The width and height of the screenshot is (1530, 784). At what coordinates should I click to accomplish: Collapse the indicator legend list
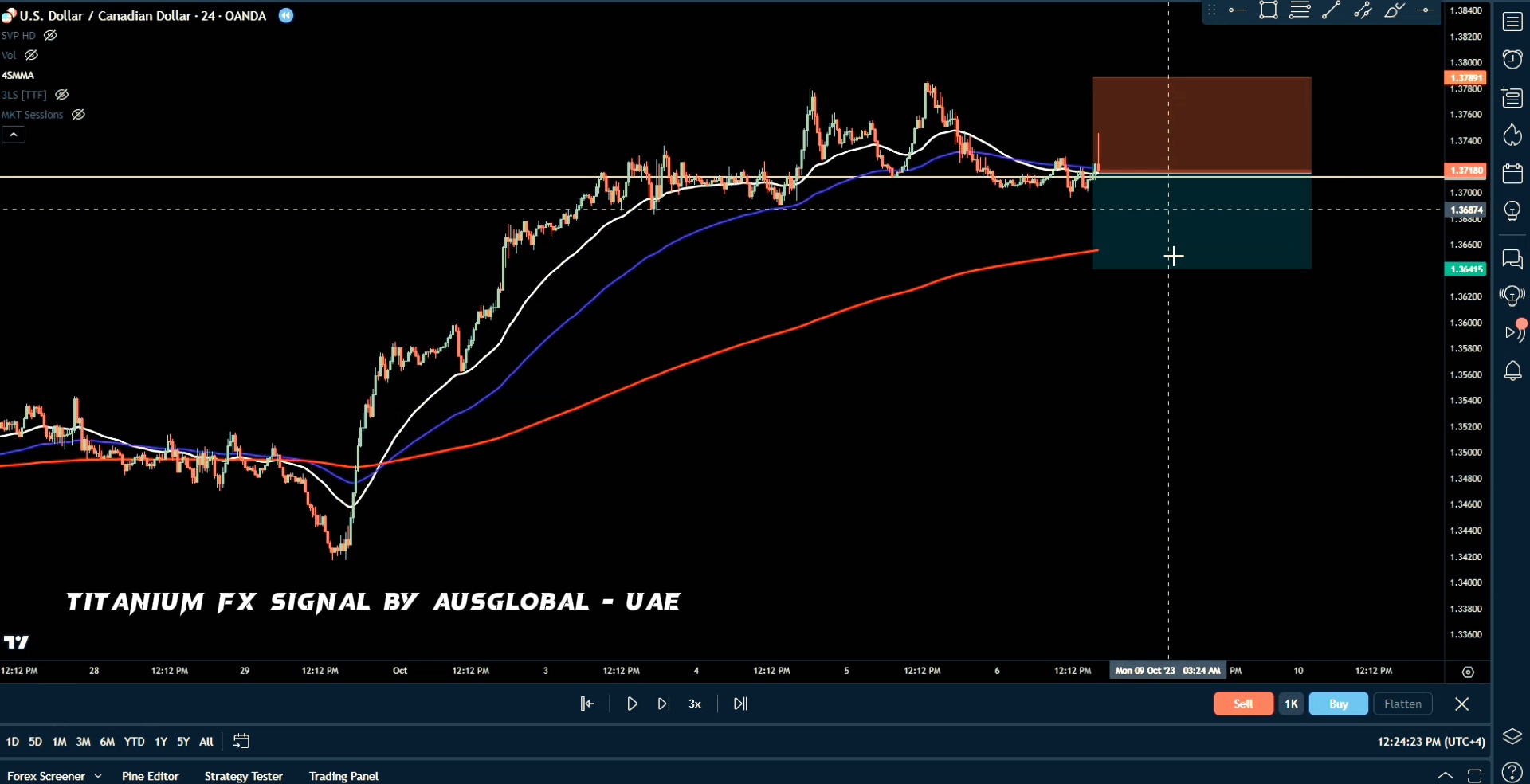coord(14,135)
